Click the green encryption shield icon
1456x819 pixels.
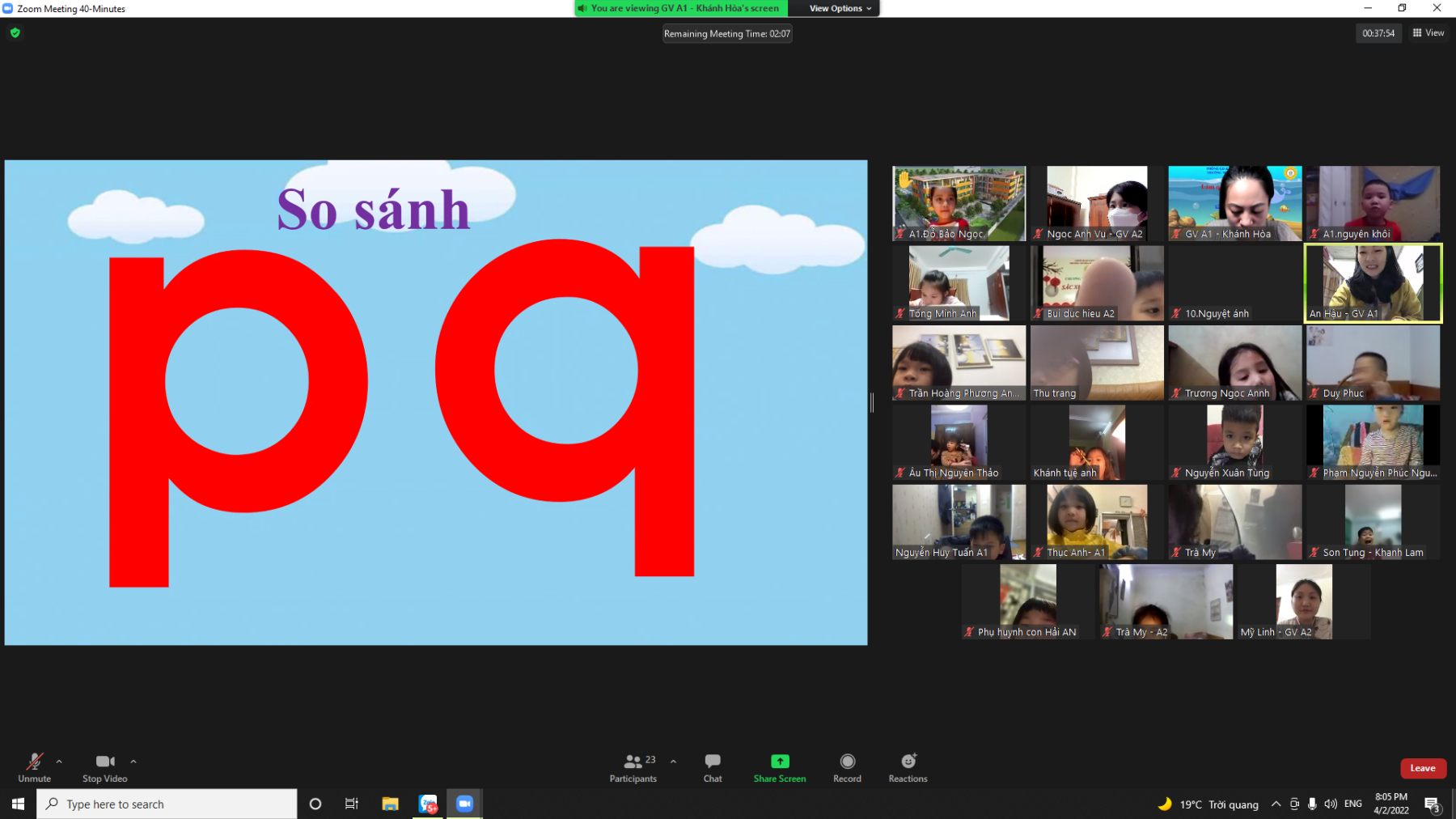pos(15,33)
